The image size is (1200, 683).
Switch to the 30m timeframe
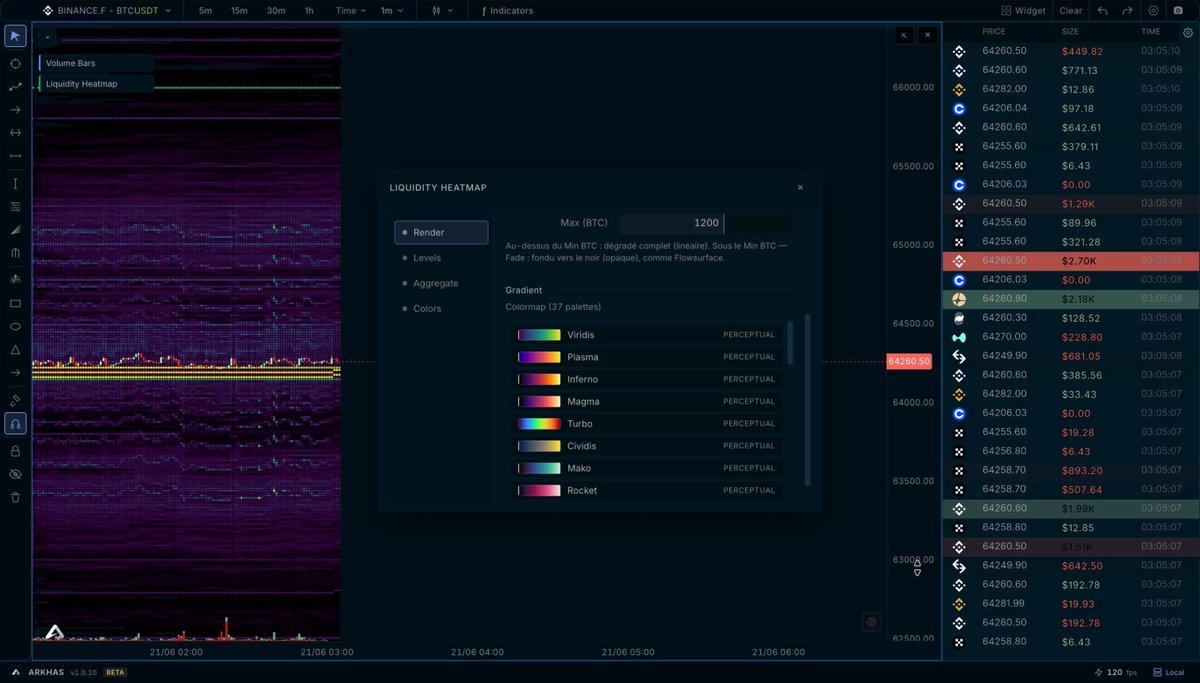(275, 10)
